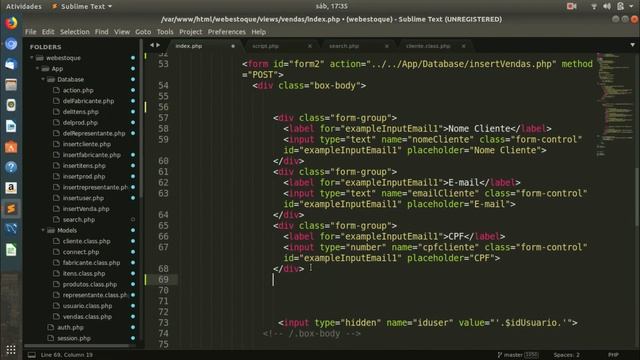Close the cliente.class.php tab
The width and height of the screenshot is (640, 360).
(464, 46)
